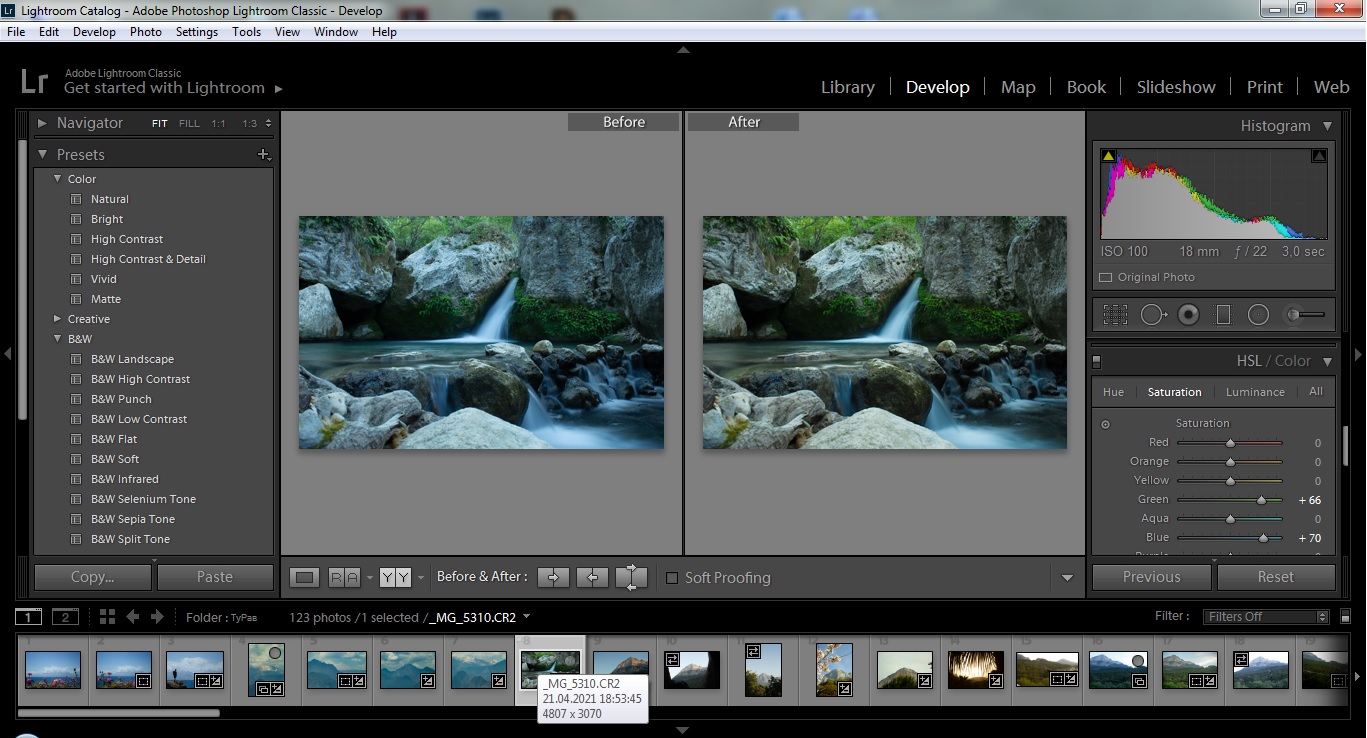Toggle the filter lock switch beside Filters Off

click(1345, 617)
